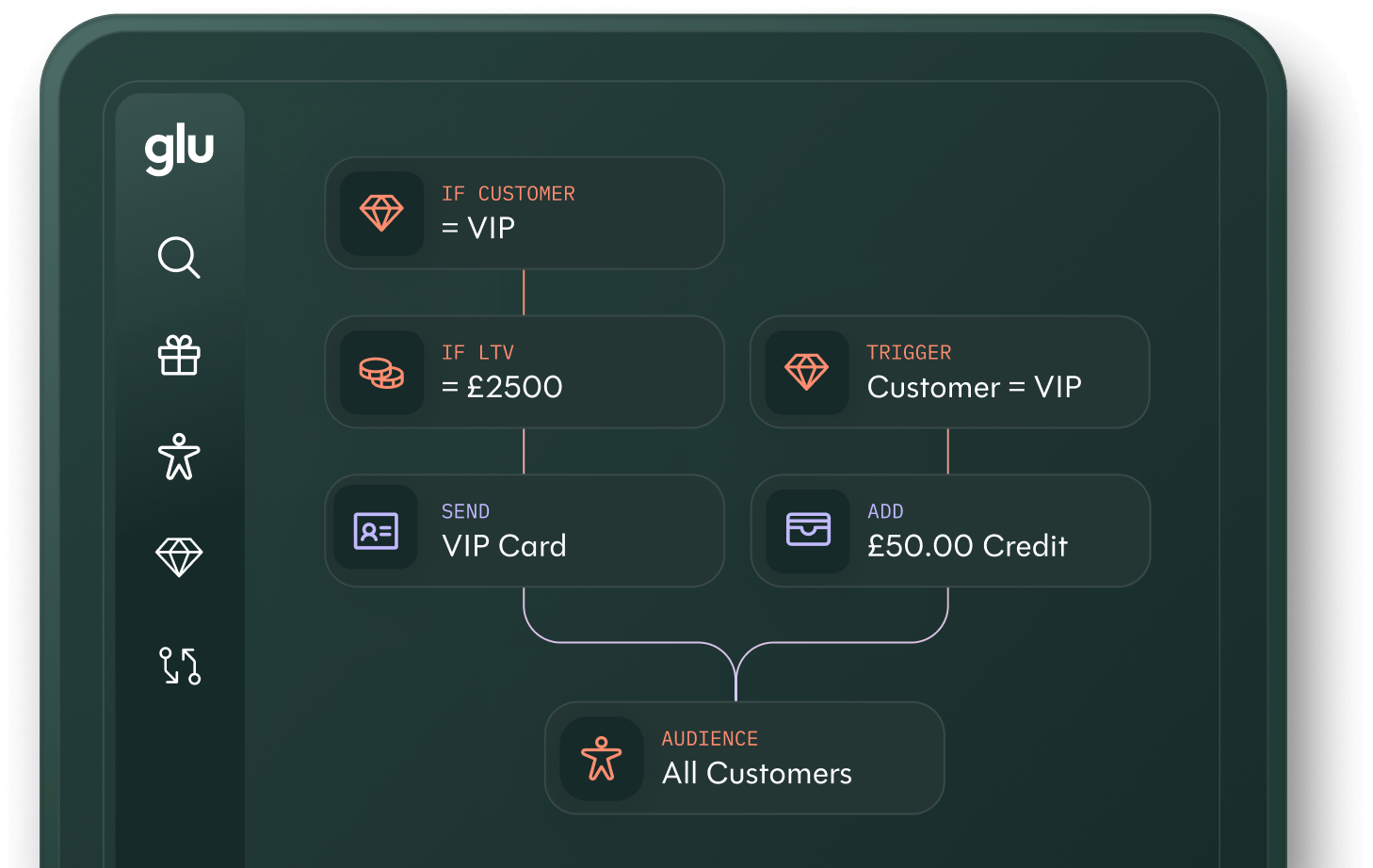Click the diamond icon in TRIGGER node
Viewport: 1373px width, 868px height.
[807, 373]
